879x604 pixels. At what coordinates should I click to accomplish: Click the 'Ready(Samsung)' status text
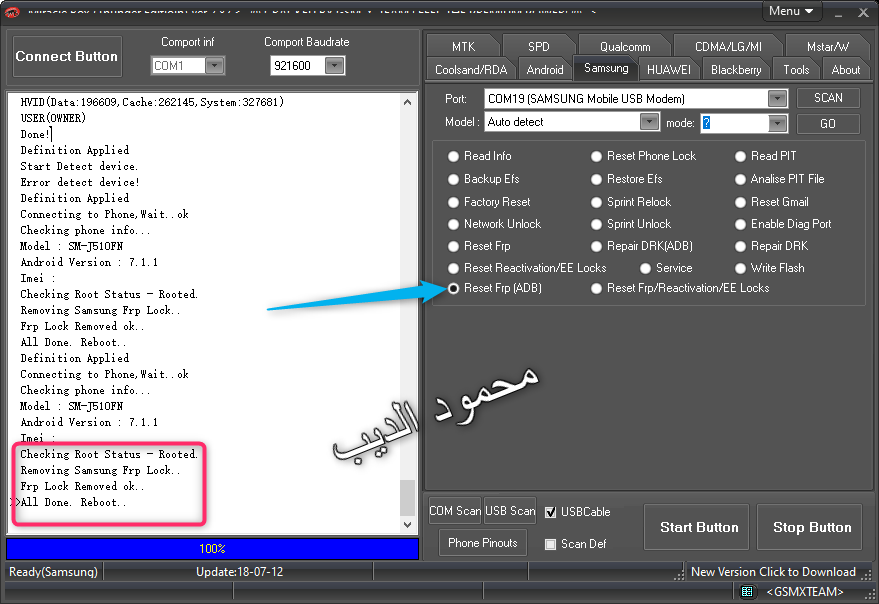pos(53,572)
